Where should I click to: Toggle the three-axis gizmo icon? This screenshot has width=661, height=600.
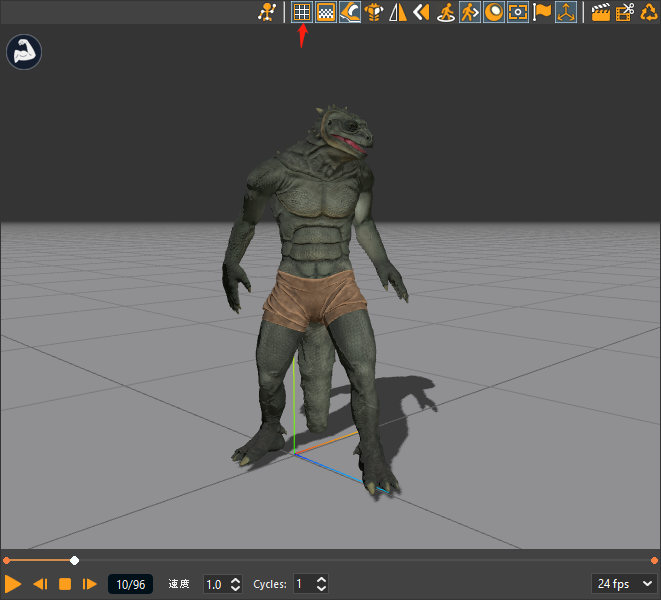coord(566,12)
